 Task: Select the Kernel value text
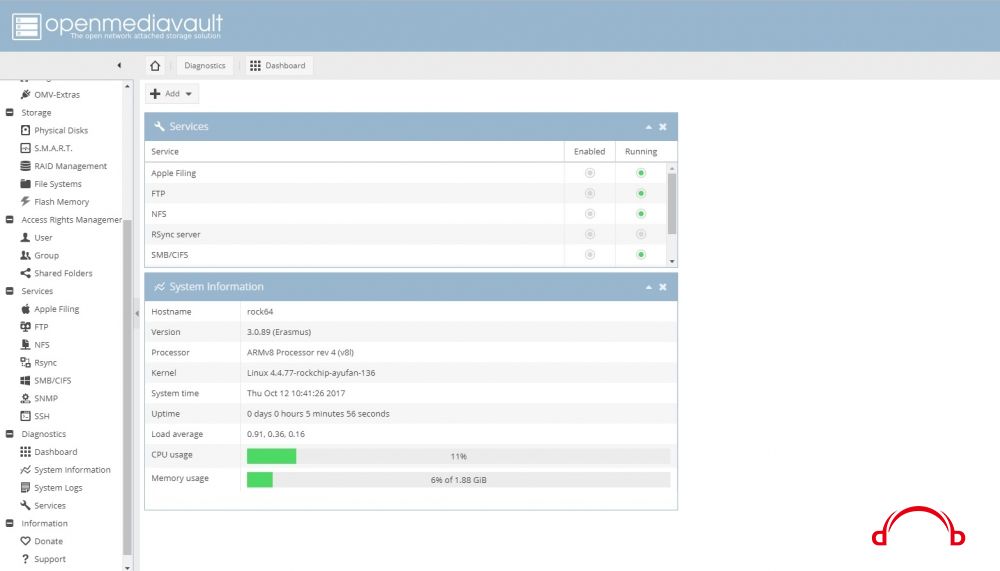point(311,373)
